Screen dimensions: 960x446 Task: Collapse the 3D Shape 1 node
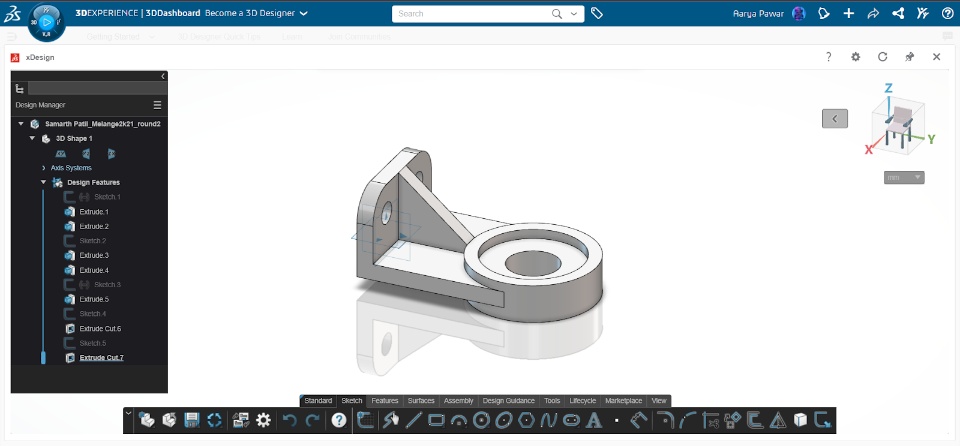(x=32, y=138)
